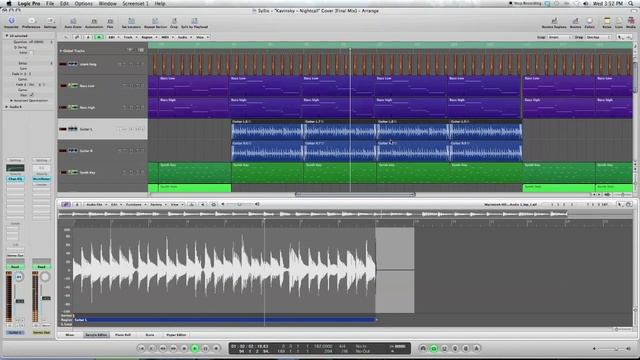Image resolution: width=640 pixels, height=360 pixels.
Task: Switch to the Score tab
Action: tap(150, 335)
